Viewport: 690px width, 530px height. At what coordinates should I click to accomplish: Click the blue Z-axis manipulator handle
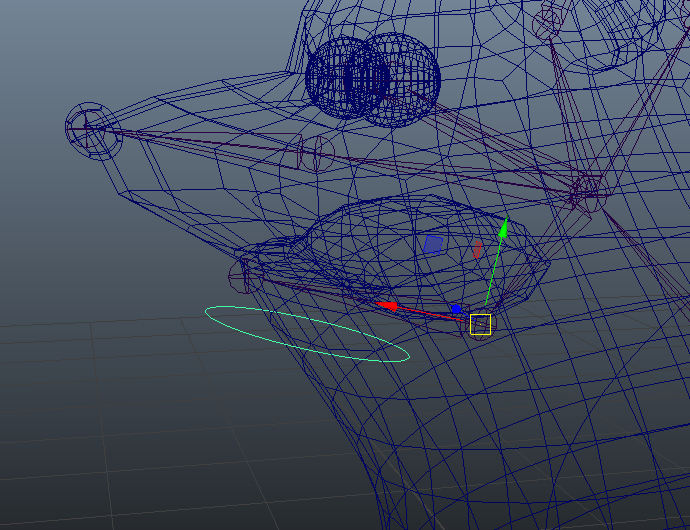point(456,309)
